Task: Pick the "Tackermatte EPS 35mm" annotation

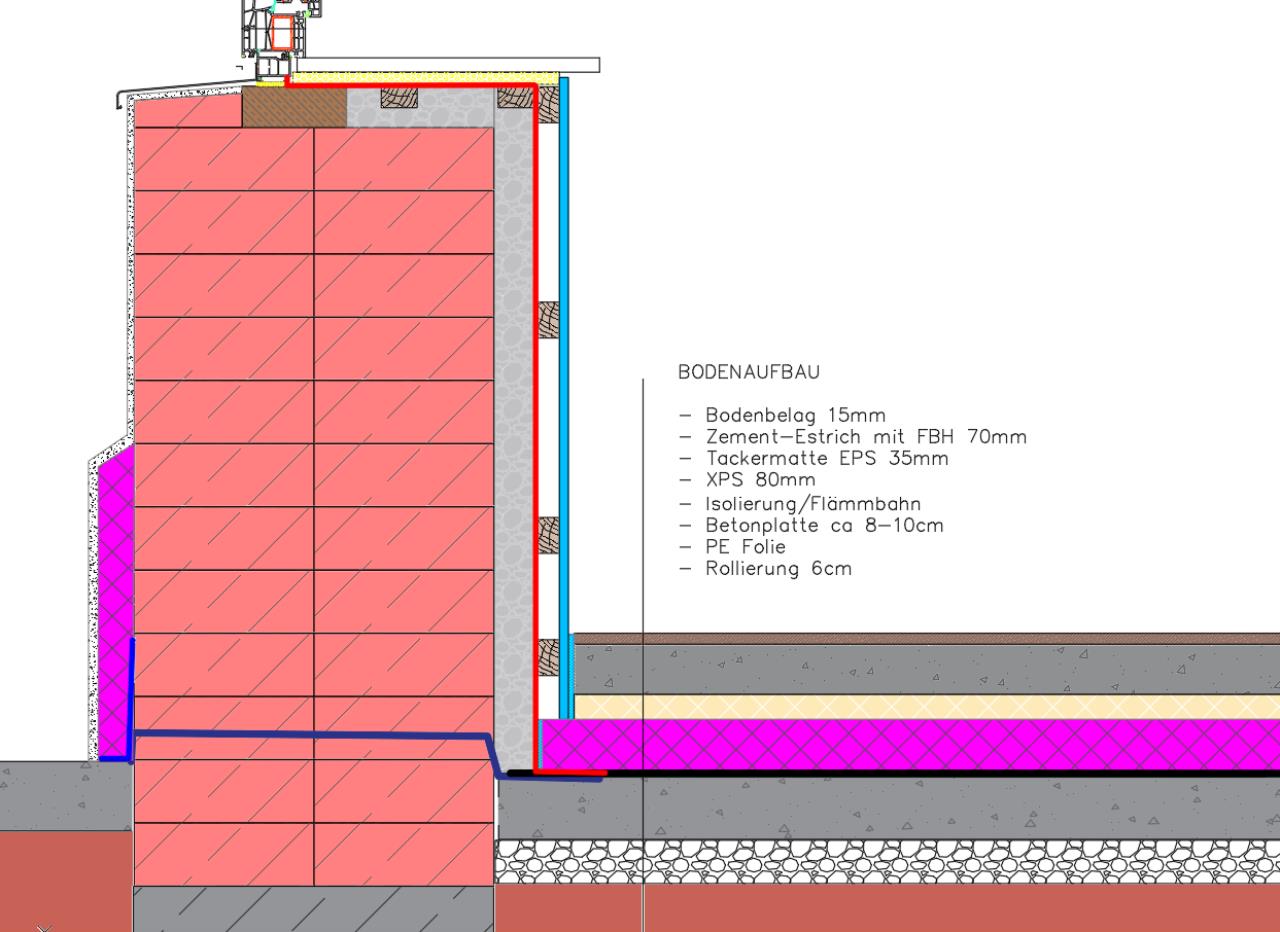Action: tap(826, 459)
